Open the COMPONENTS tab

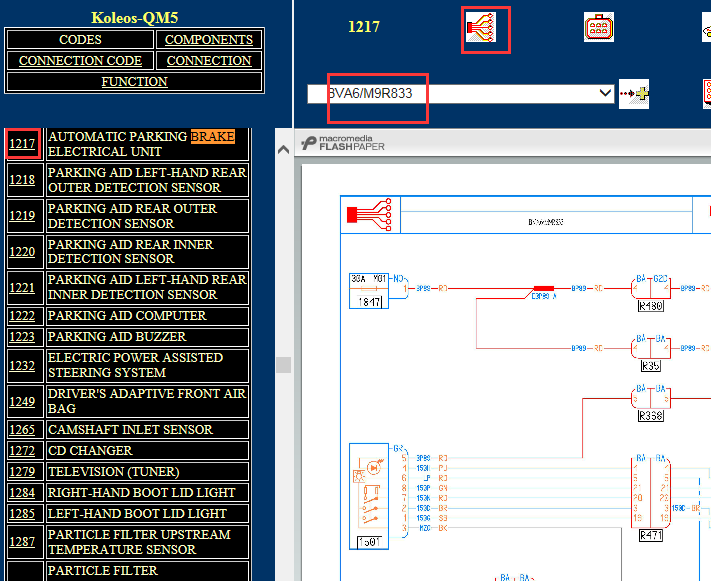[x=209, y=39]
